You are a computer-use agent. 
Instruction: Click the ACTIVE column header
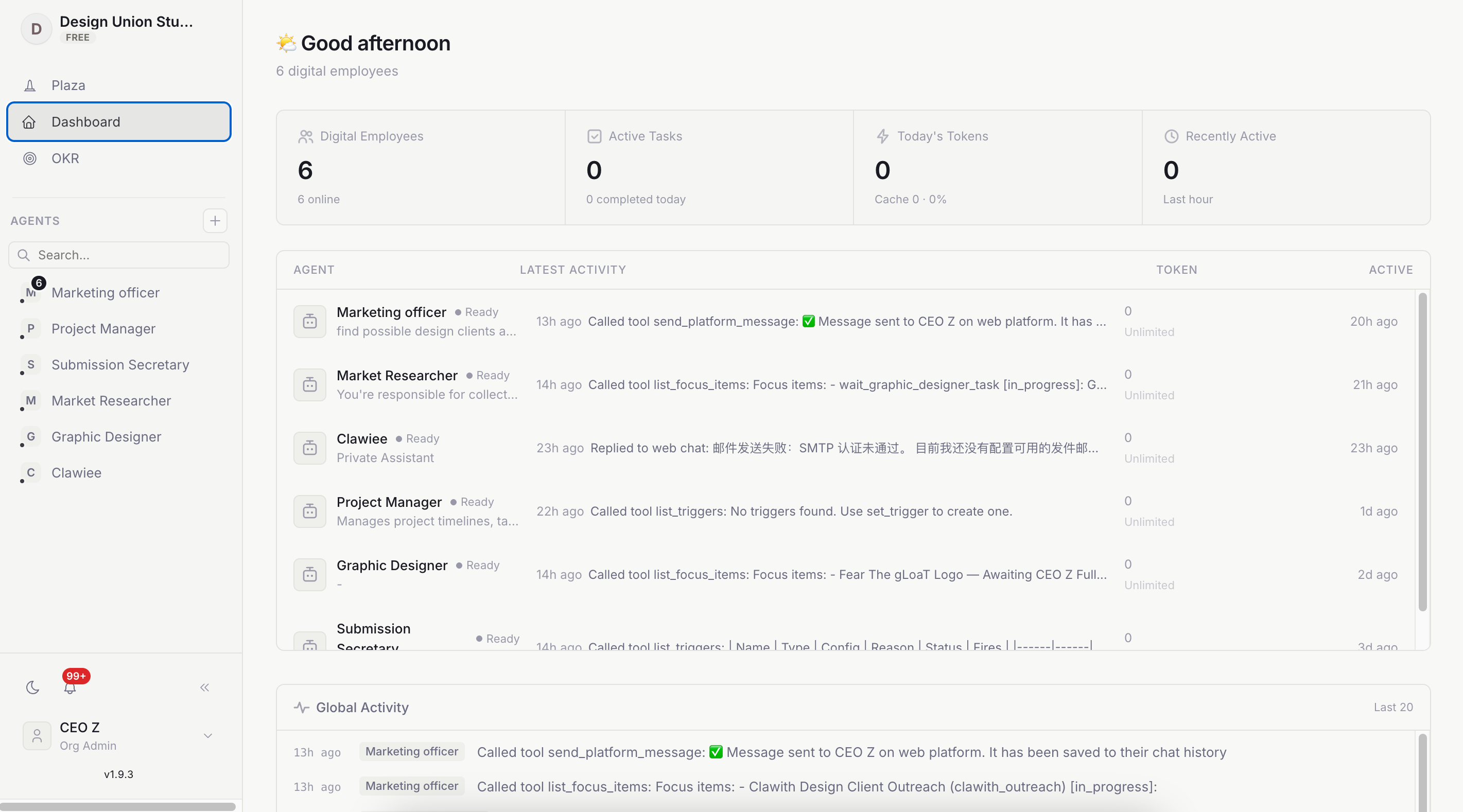[1391, 270]
